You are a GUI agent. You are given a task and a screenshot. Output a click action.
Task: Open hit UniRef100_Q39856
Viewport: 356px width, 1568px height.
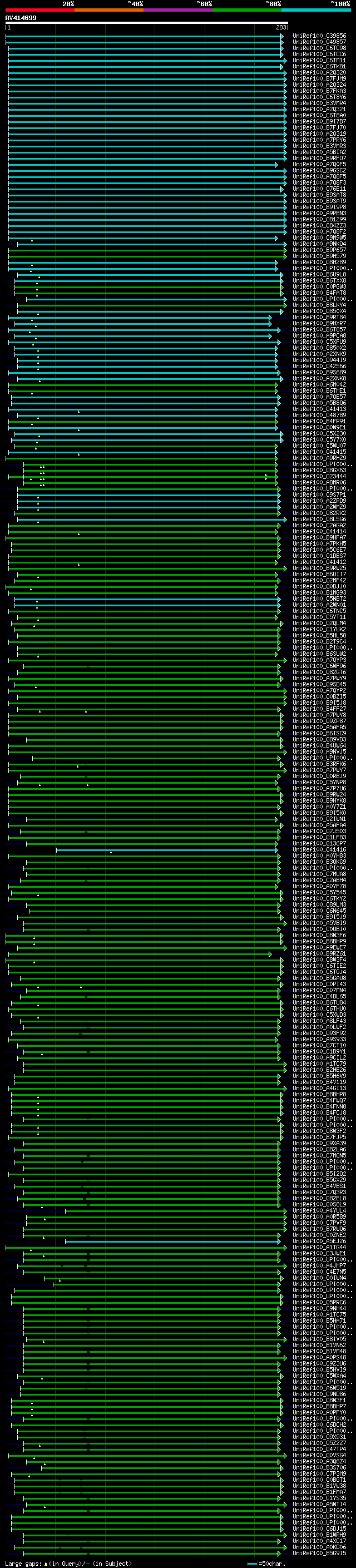[319, 36]
